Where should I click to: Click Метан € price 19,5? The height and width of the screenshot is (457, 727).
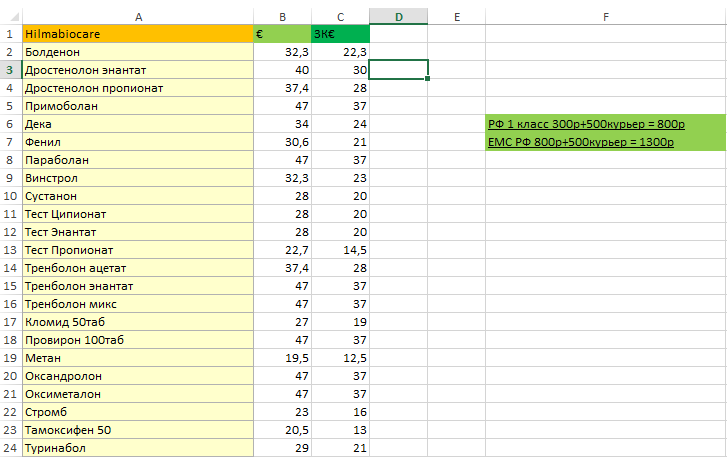click(x=282, y=358)
